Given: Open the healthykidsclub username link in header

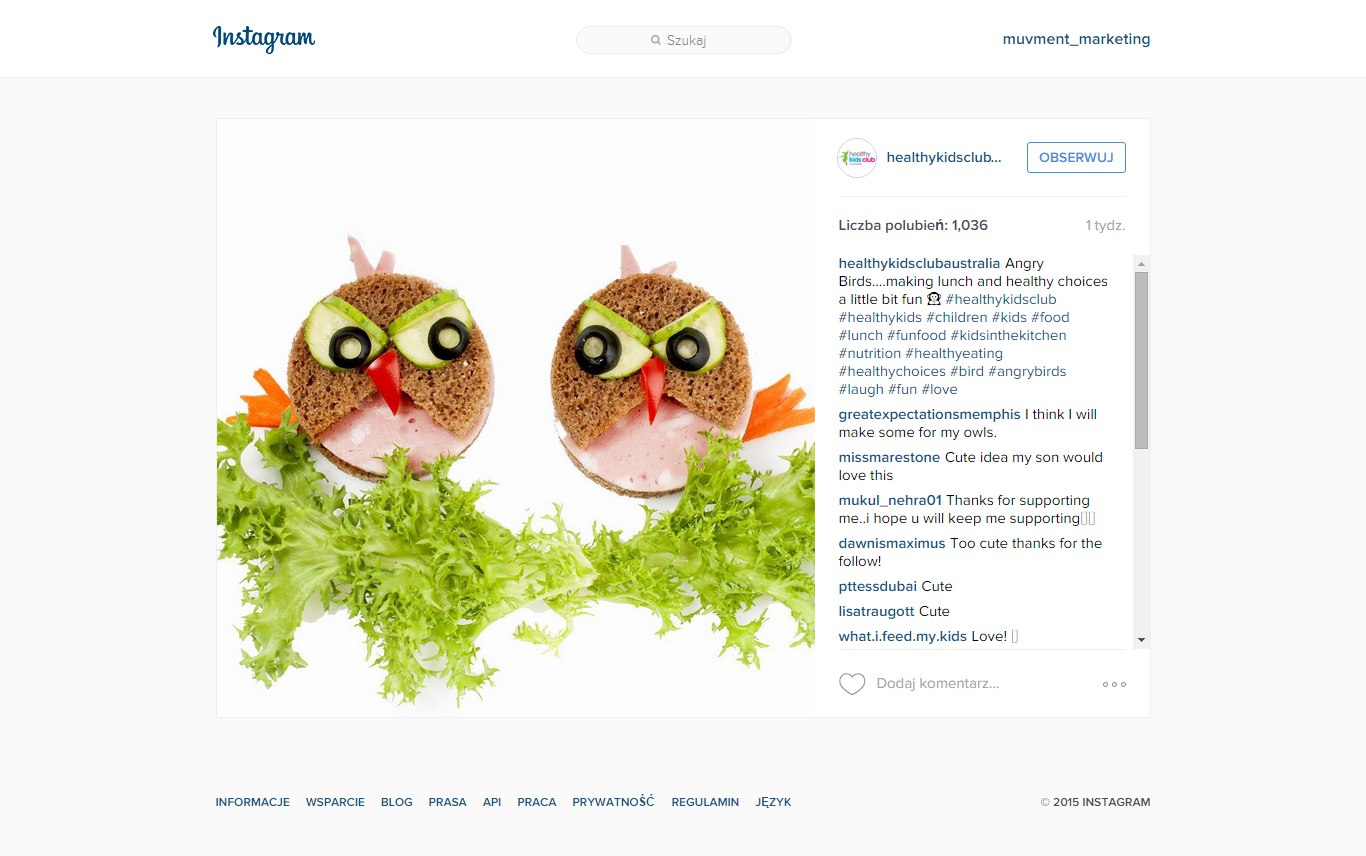Looking at the screenshot, I should coord(944,158).
